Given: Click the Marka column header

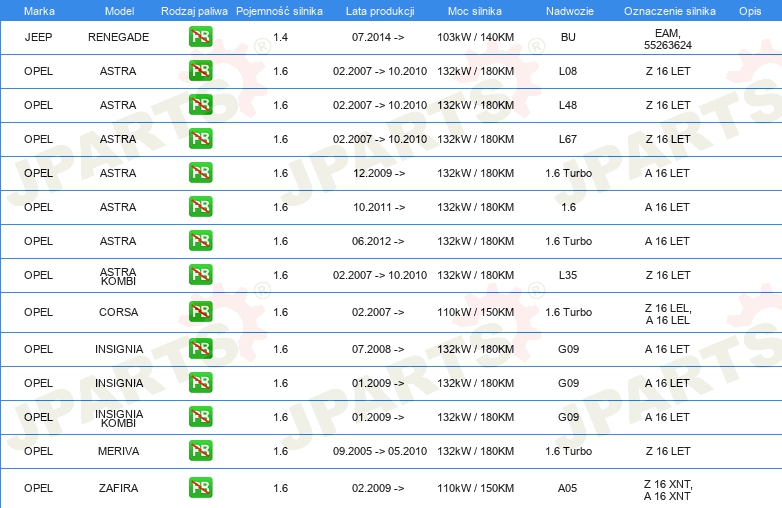Looking at the screenshot, I should tap(39, 10).
